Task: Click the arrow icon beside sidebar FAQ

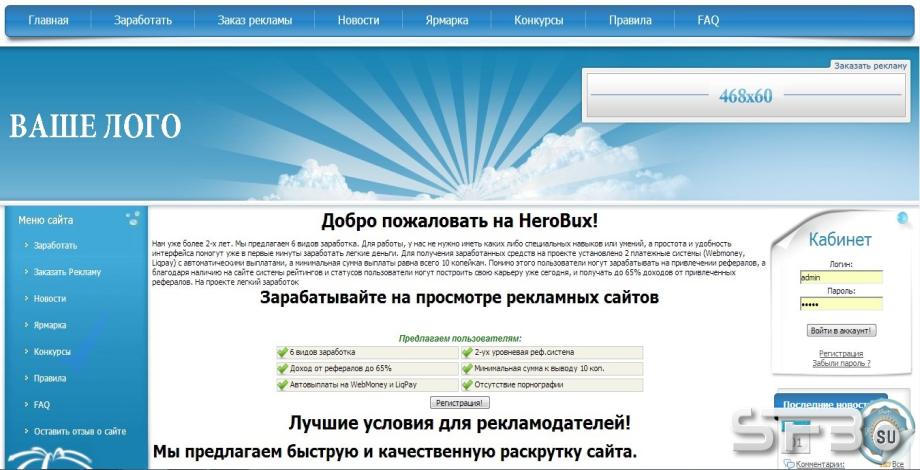Action: [x=26, y=404]
